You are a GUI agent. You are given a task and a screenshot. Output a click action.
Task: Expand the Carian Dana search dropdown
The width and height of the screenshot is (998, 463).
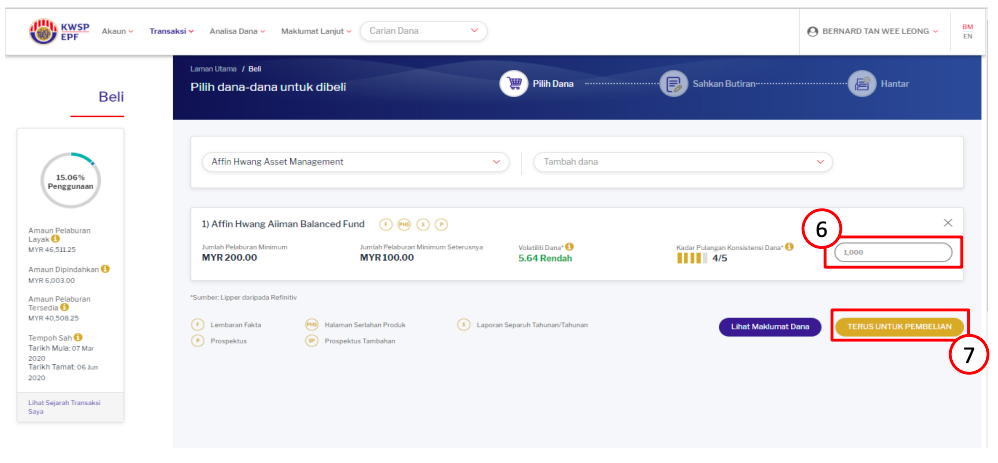click(423, 31)
